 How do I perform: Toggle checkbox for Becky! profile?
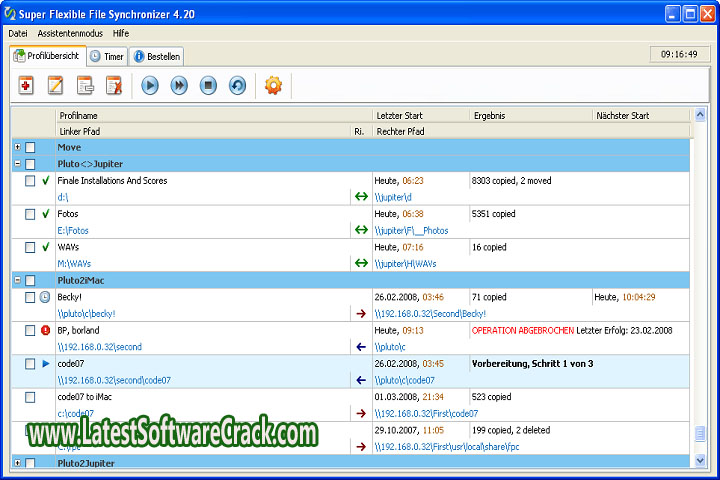coord(30,297)
